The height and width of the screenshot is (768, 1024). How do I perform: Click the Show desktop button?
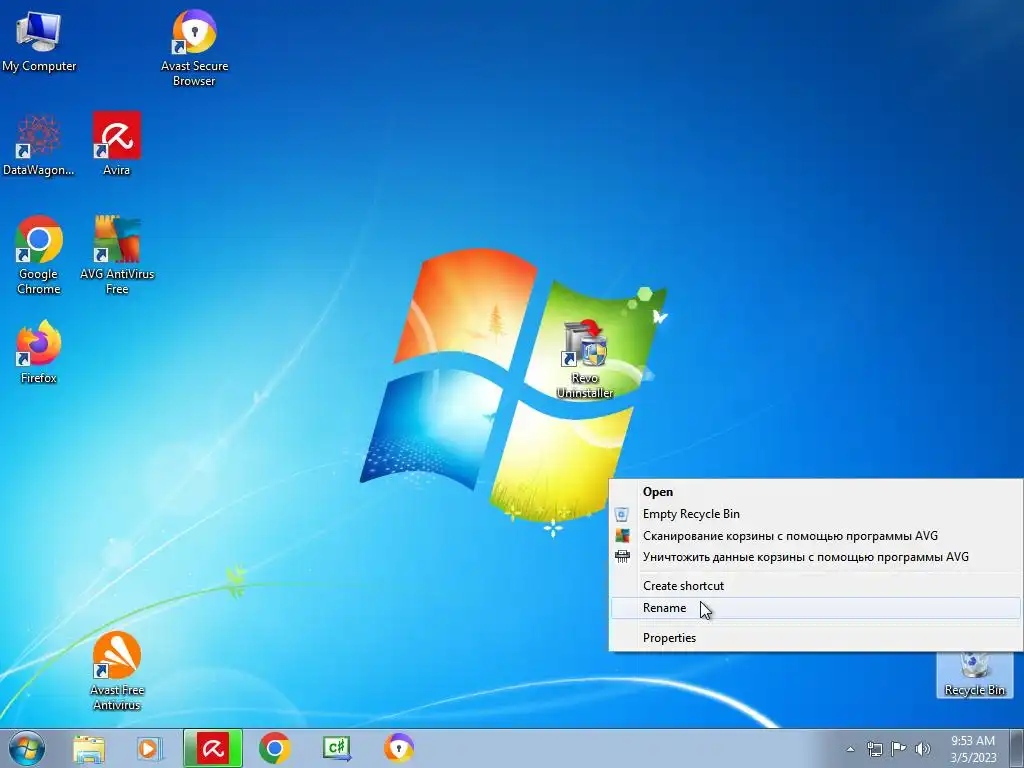coord(1017,748)
